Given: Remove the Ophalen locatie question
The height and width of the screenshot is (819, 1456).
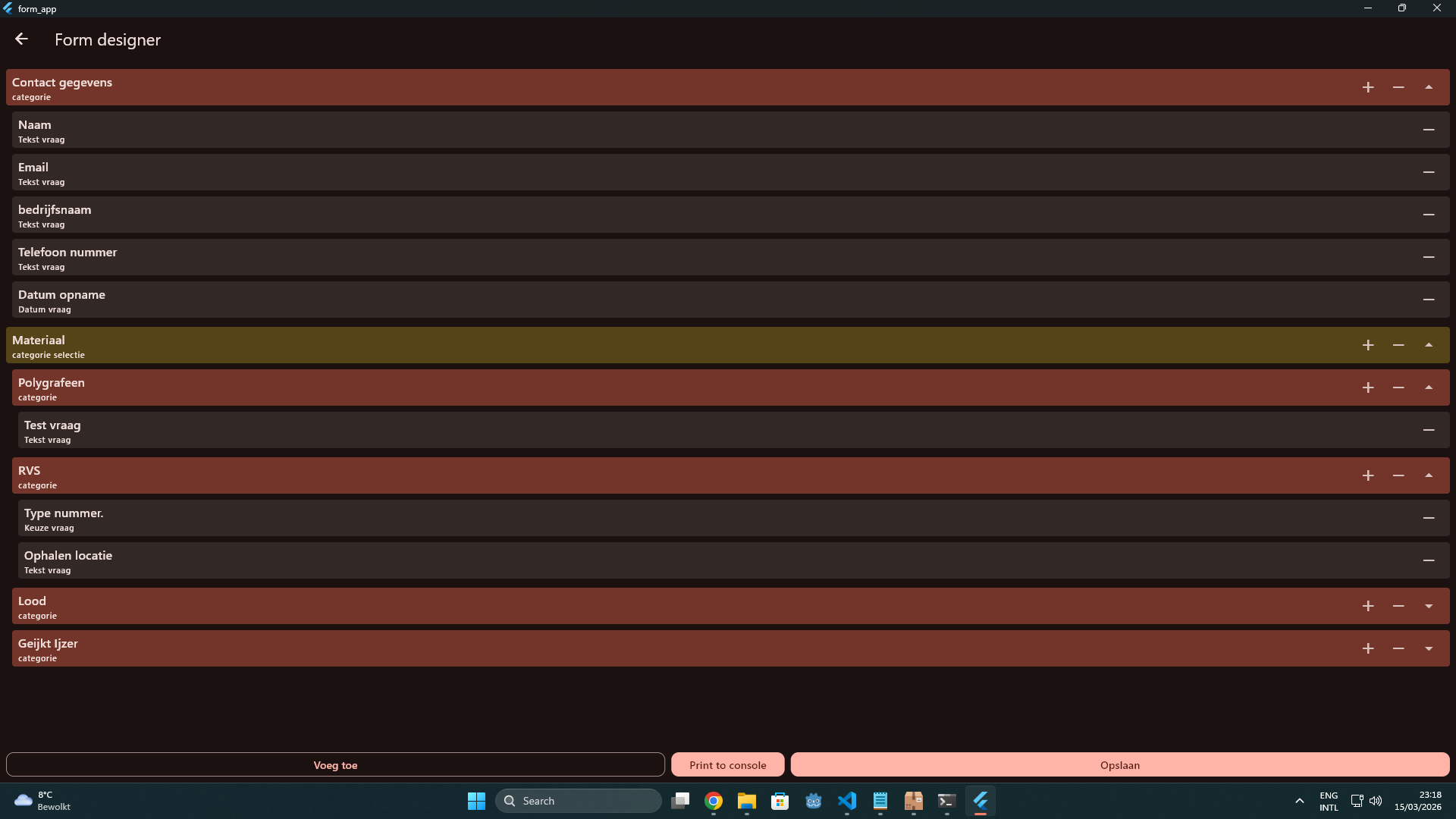Looking at the screenshot, I should (1429, 560).
